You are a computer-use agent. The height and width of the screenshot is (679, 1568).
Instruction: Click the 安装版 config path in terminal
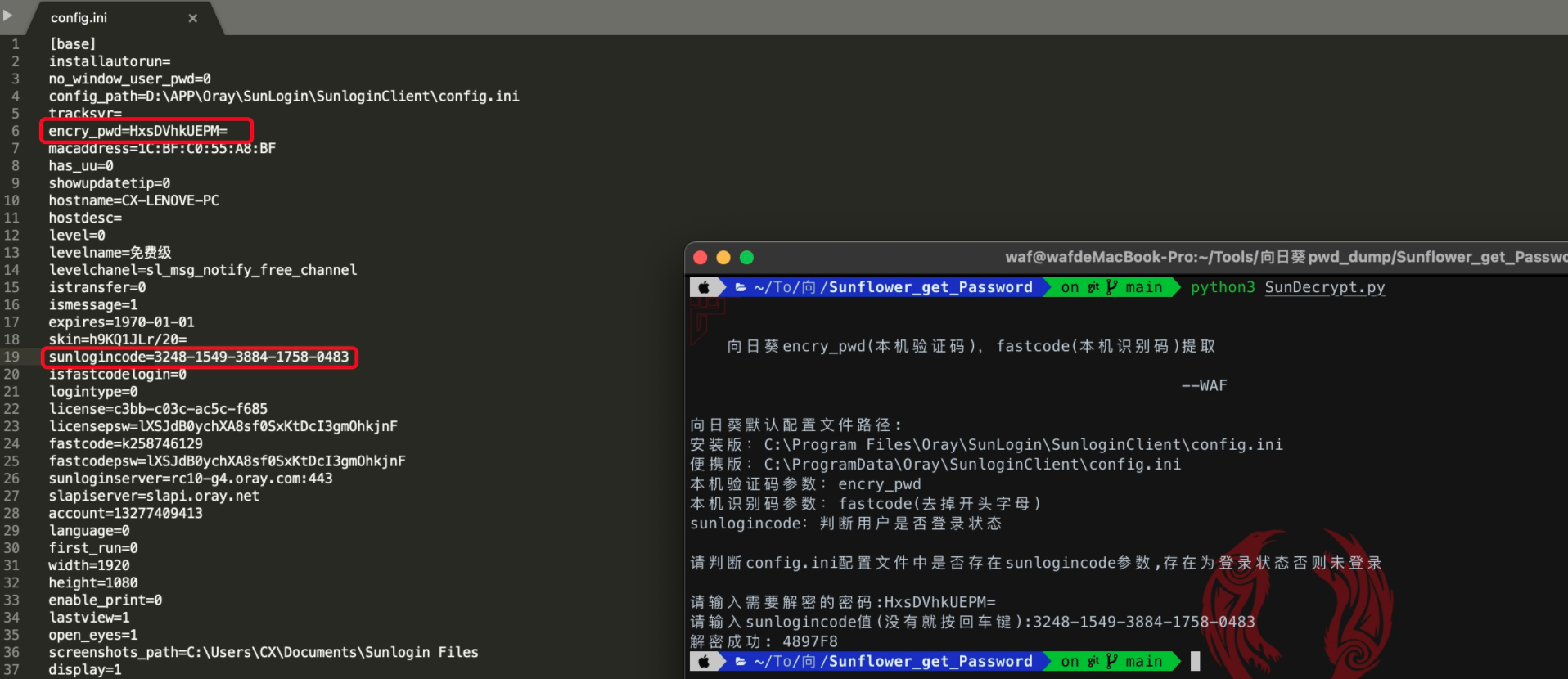(x=986, y=444)
